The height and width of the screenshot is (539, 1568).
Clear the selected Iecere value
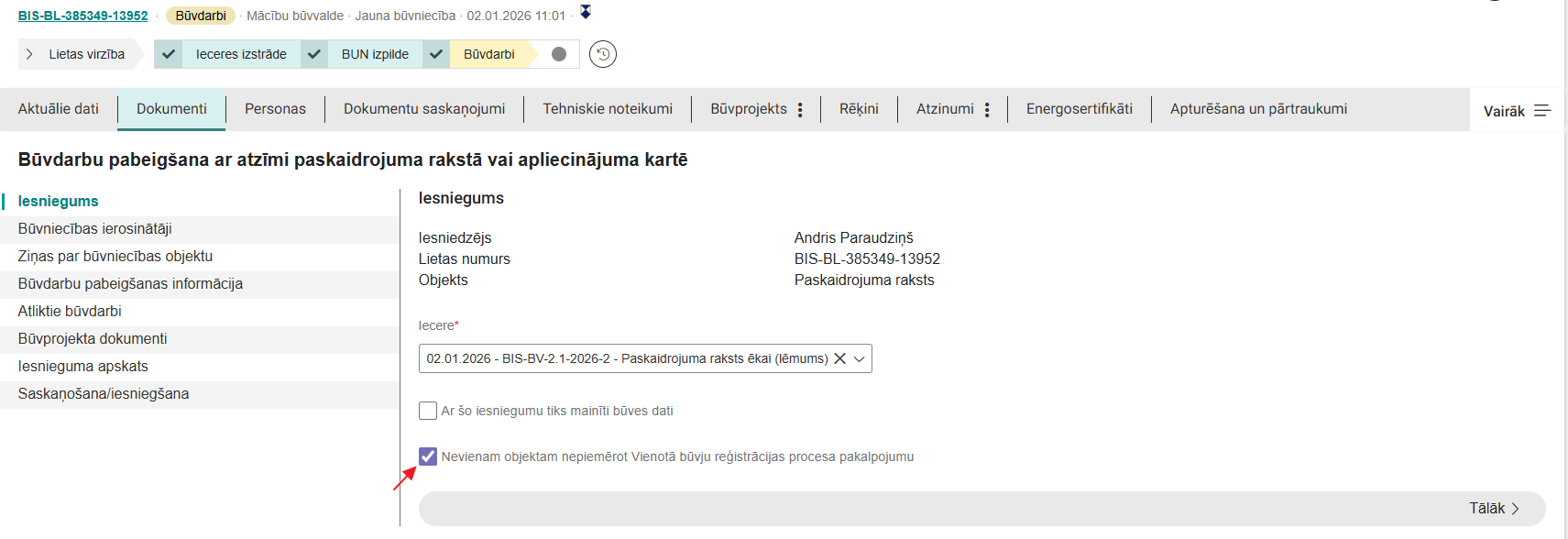(x=839, y=358)
